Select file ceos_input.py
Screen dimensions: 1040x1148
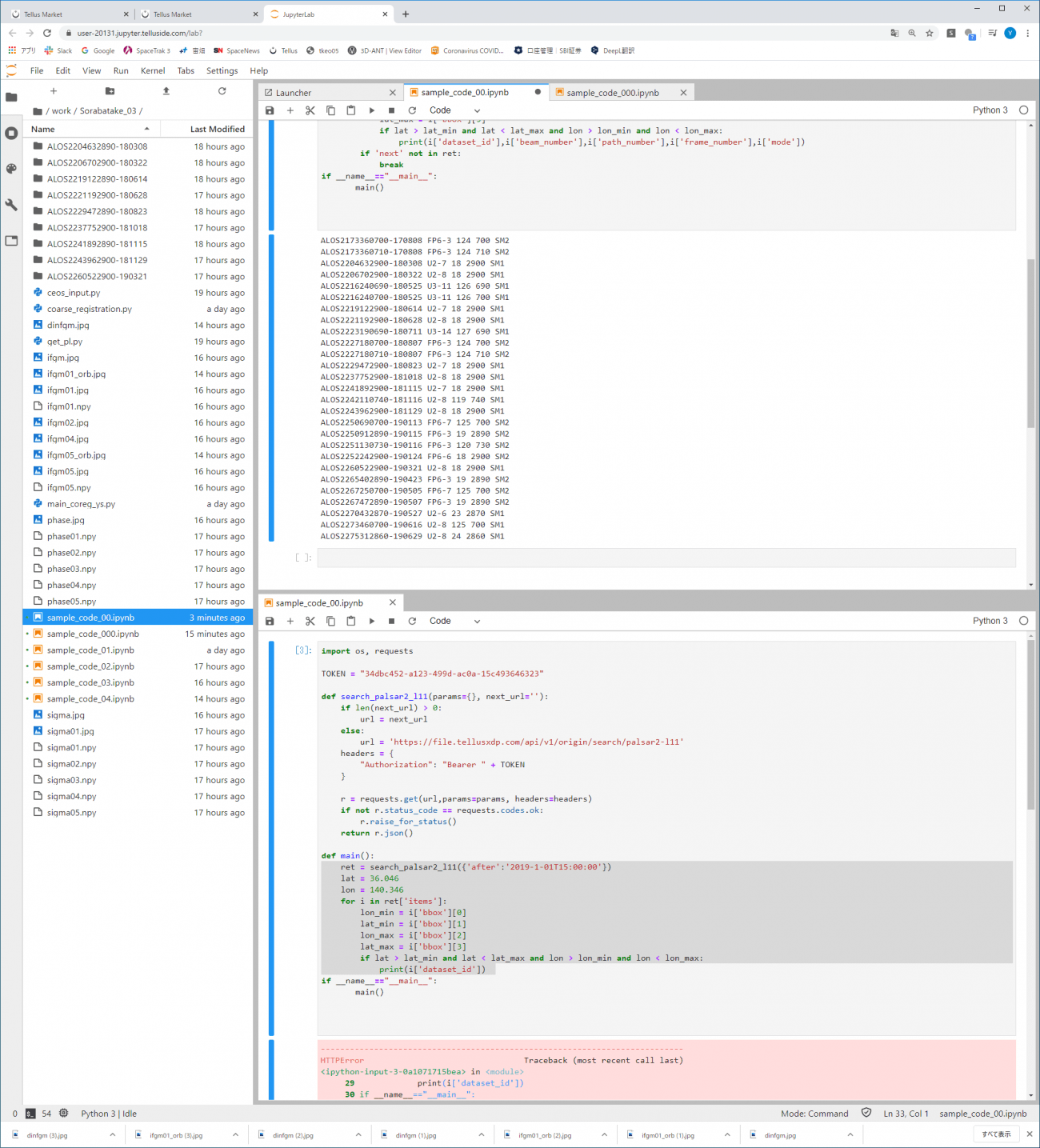[138, 293]
